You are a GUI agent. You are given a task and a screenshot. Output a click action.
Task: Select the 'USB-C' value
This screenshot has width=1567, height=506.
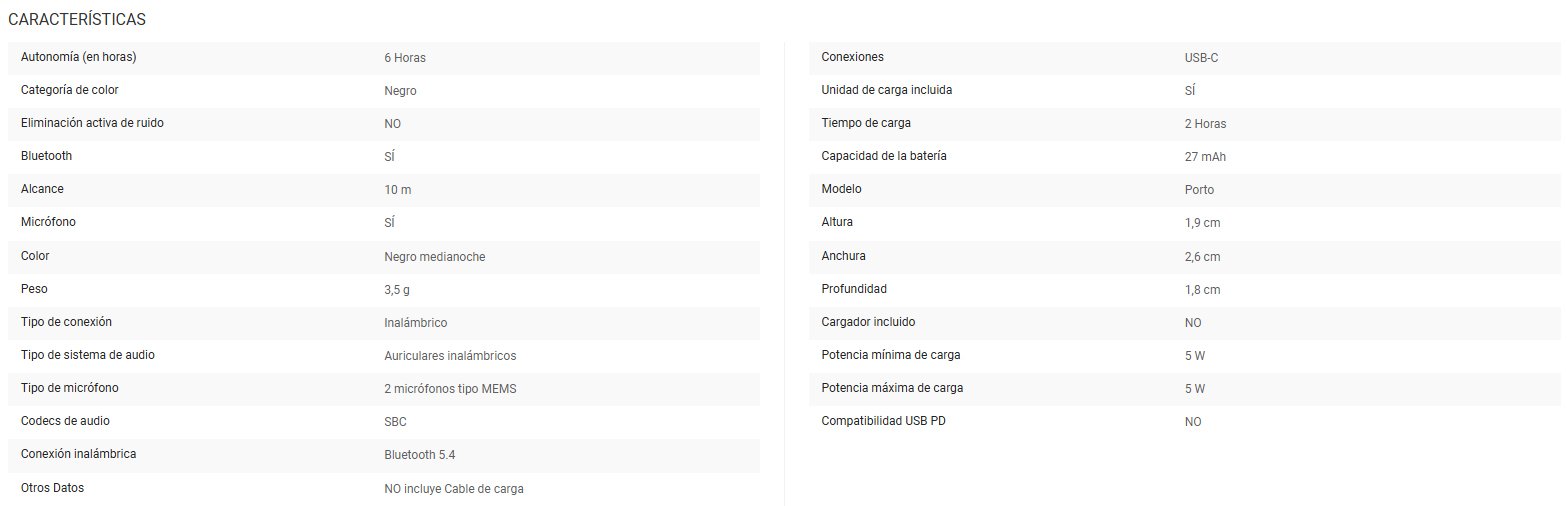[1201, 58]
